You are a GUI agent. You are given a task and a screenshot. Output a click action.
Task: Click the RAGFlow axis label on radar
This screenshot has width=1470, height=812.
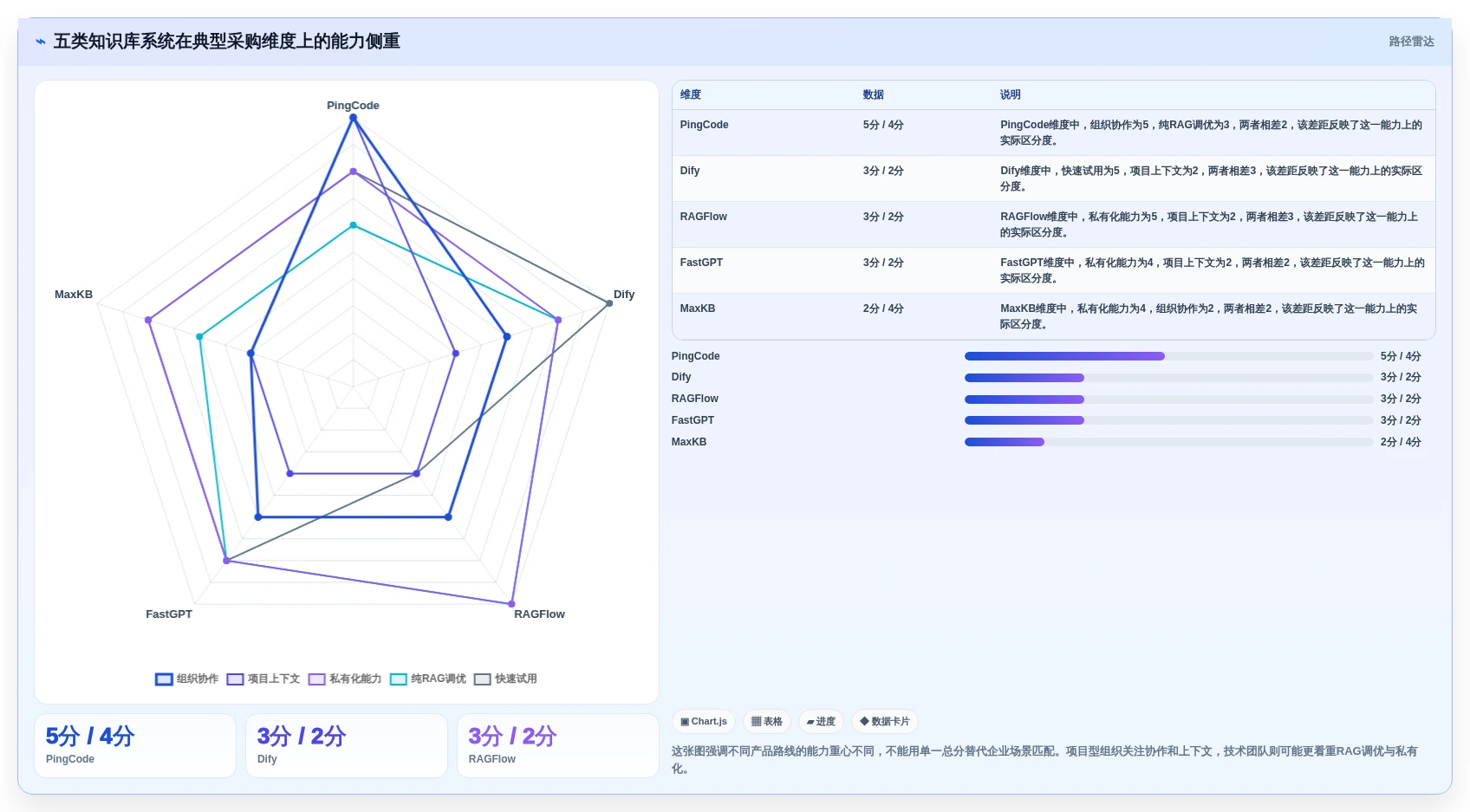click(539, 614)
